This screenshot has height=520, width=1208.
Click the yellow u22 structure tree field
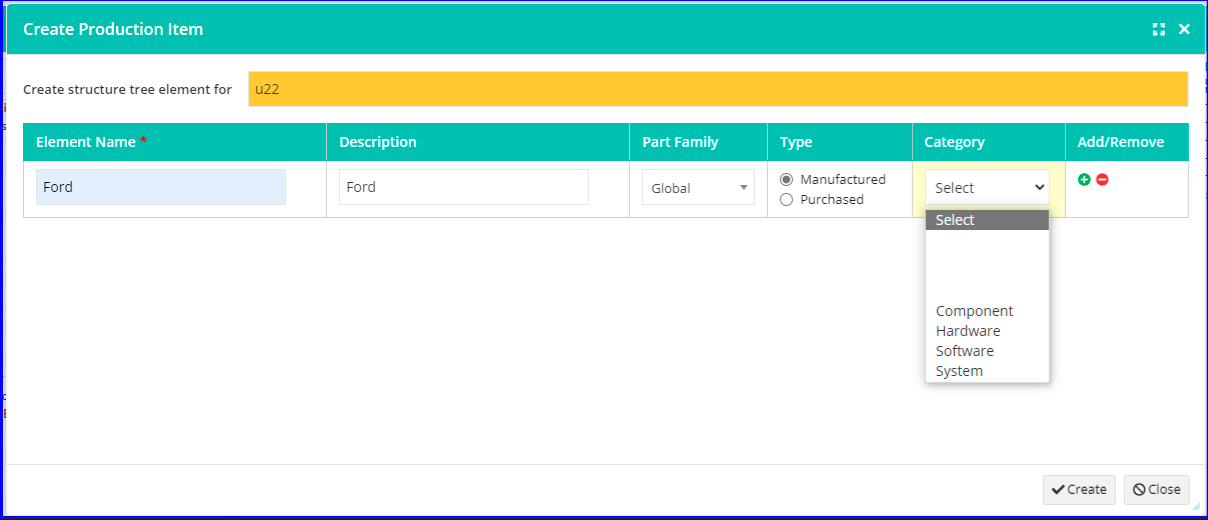coord(718,88)
